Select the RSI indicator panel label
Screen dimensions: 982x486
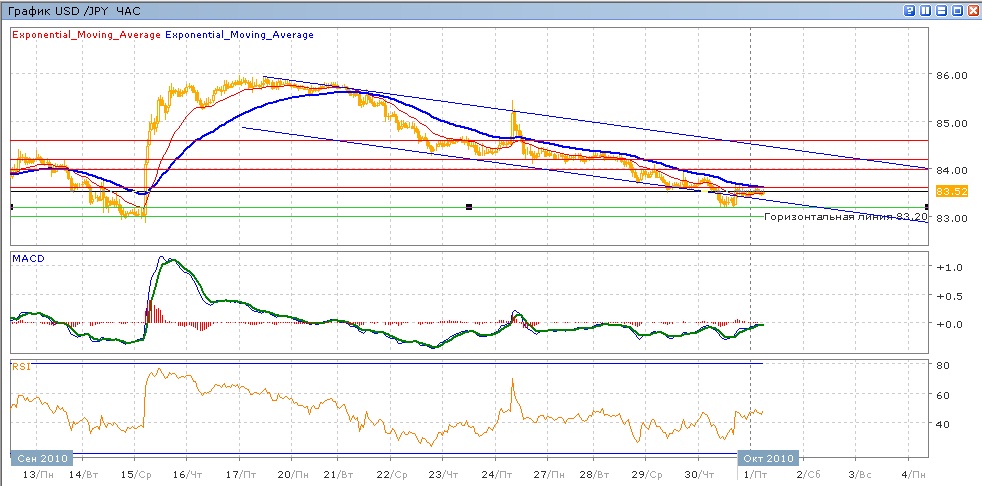pos(20,367)
